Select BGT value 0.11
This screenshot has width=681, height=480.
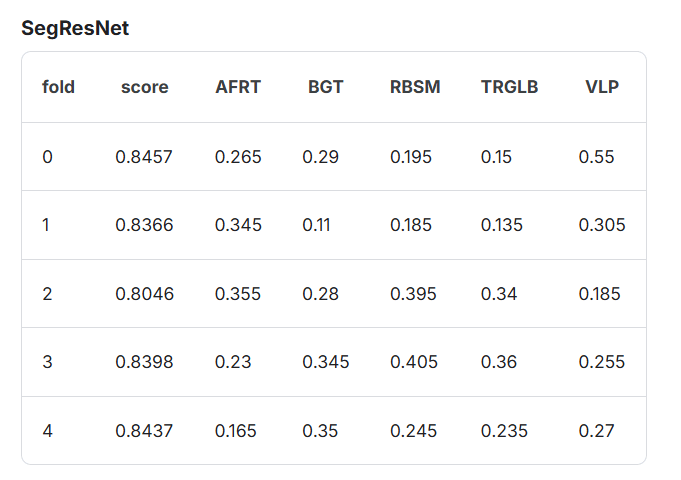pyautogui.click(x=316, y=225)
